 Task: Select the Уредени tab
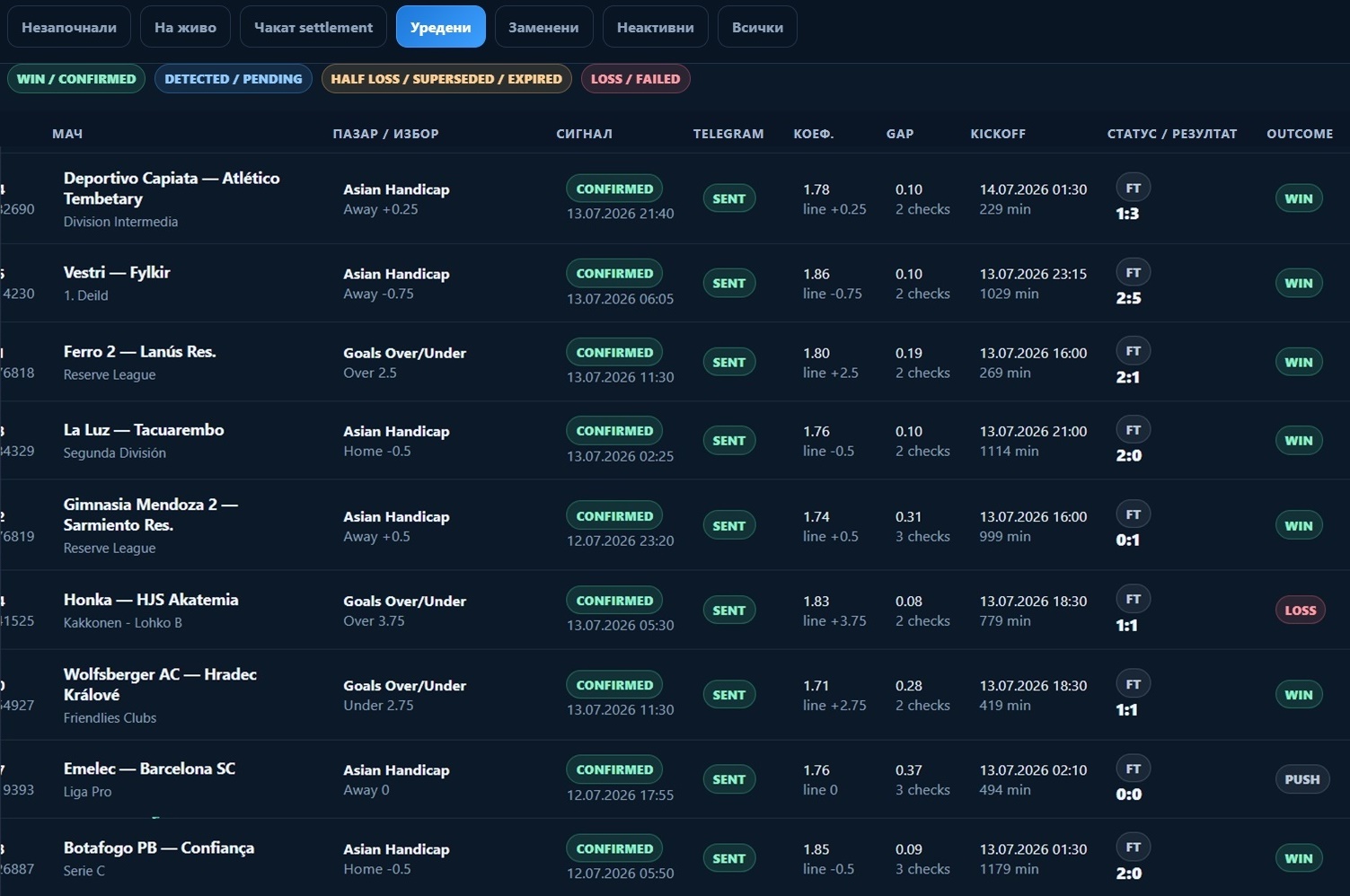(440, 27)
